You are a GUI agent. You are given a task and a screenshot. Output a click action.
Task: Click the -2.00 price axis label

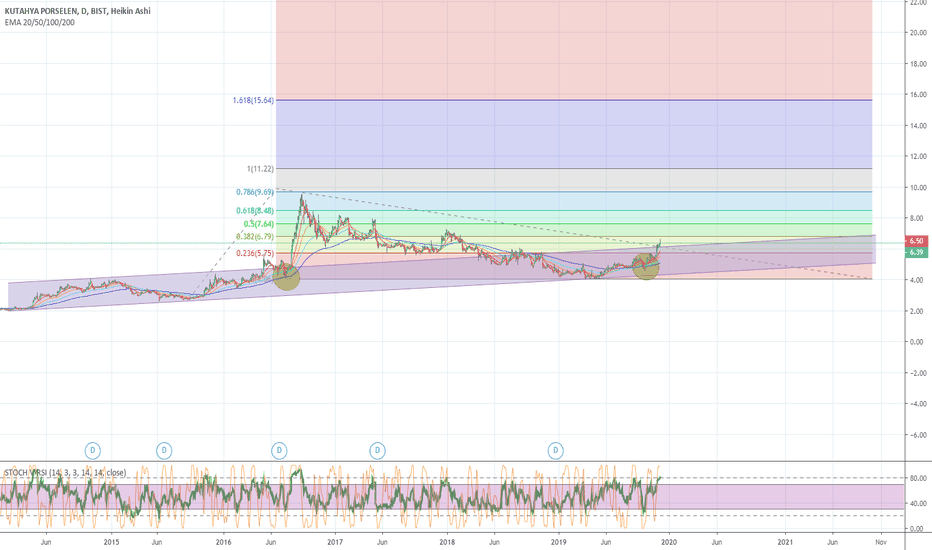tap(918, 373)
